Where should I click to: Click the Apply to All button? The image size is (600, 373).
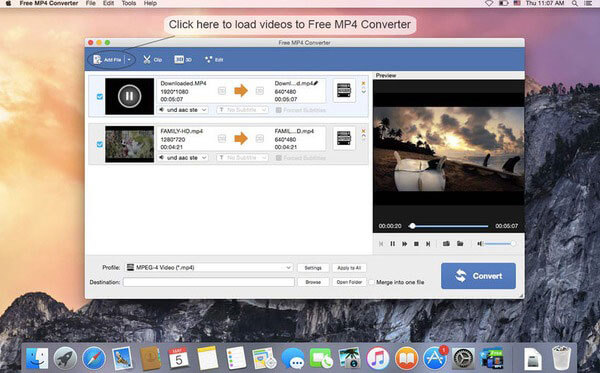pos(349,268)
